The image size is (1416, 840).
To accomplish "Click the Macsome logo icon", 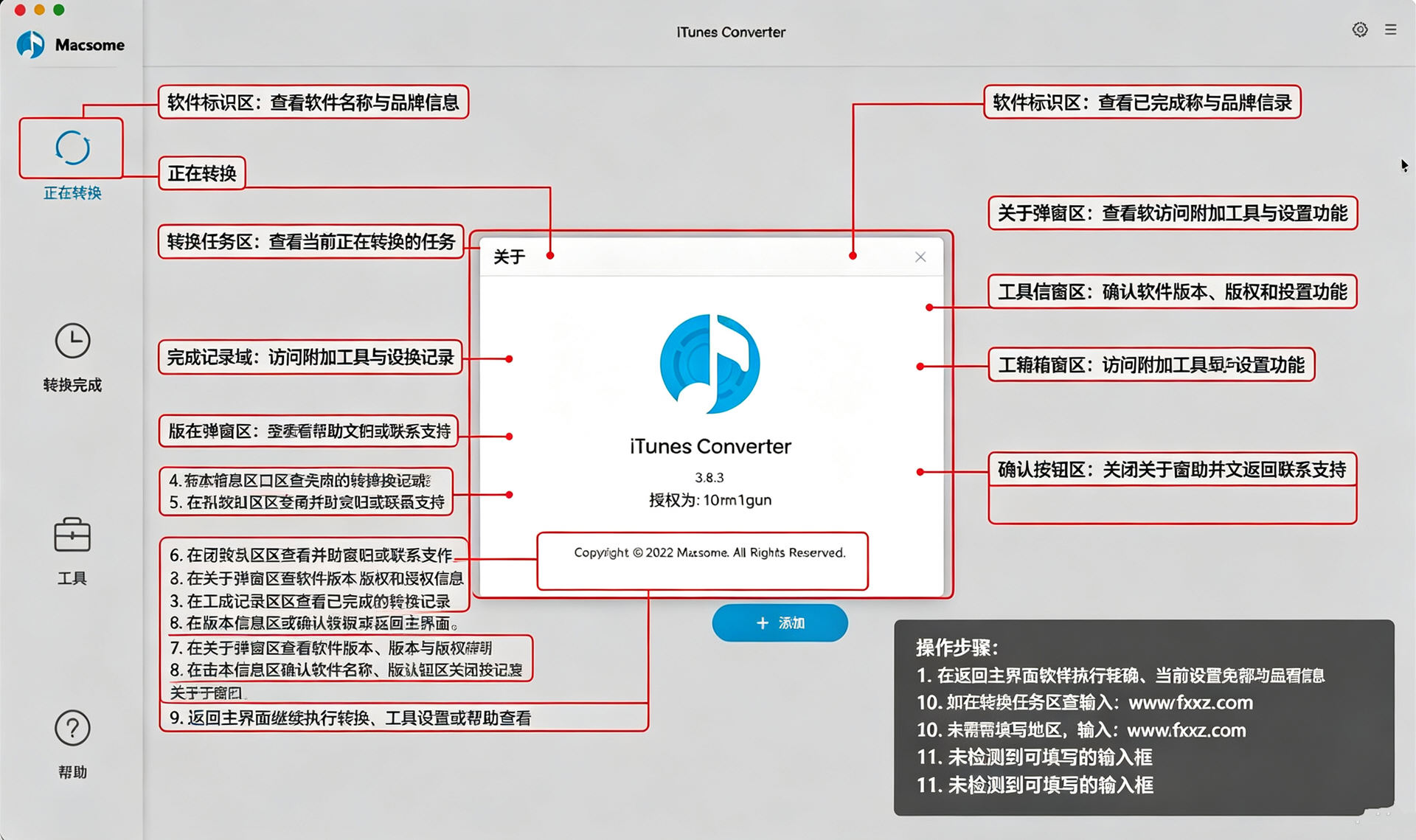I will [x=31, y=44].
